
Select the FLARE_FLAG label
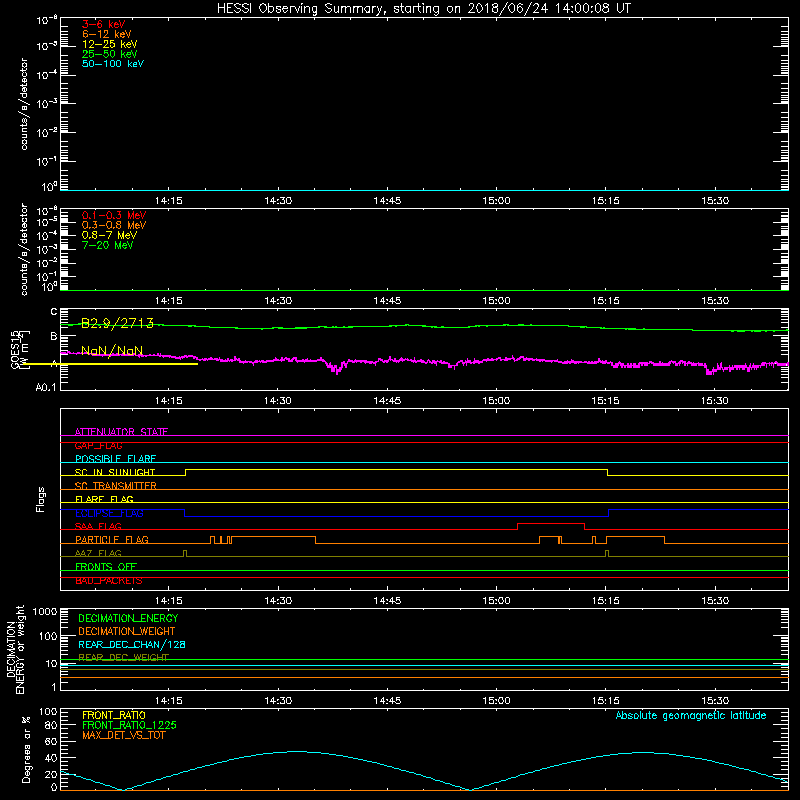[104, 499]
